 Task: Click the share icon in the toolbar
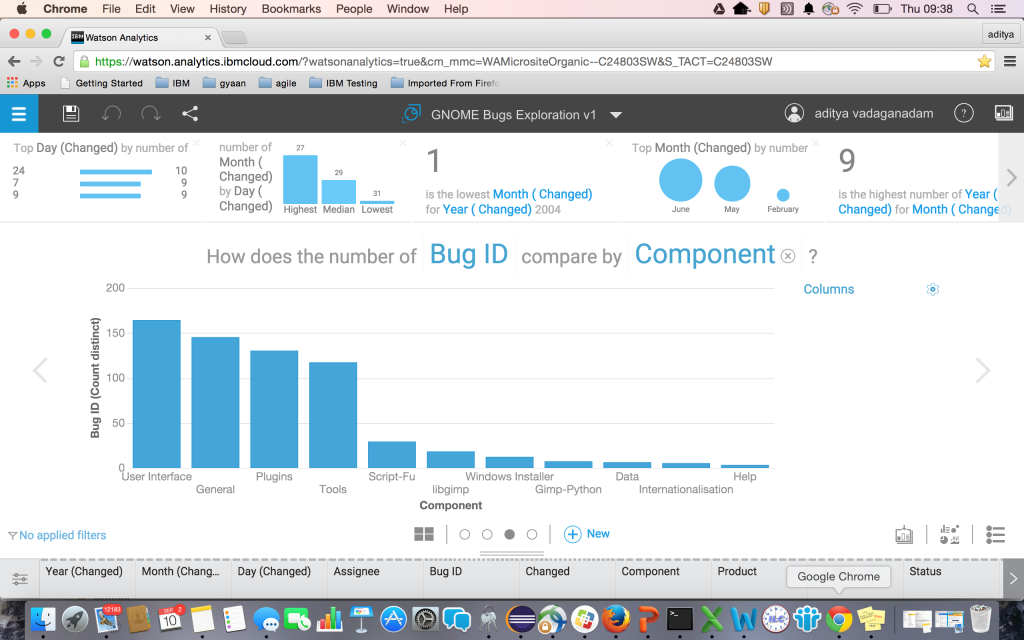(x=189, y=113)
